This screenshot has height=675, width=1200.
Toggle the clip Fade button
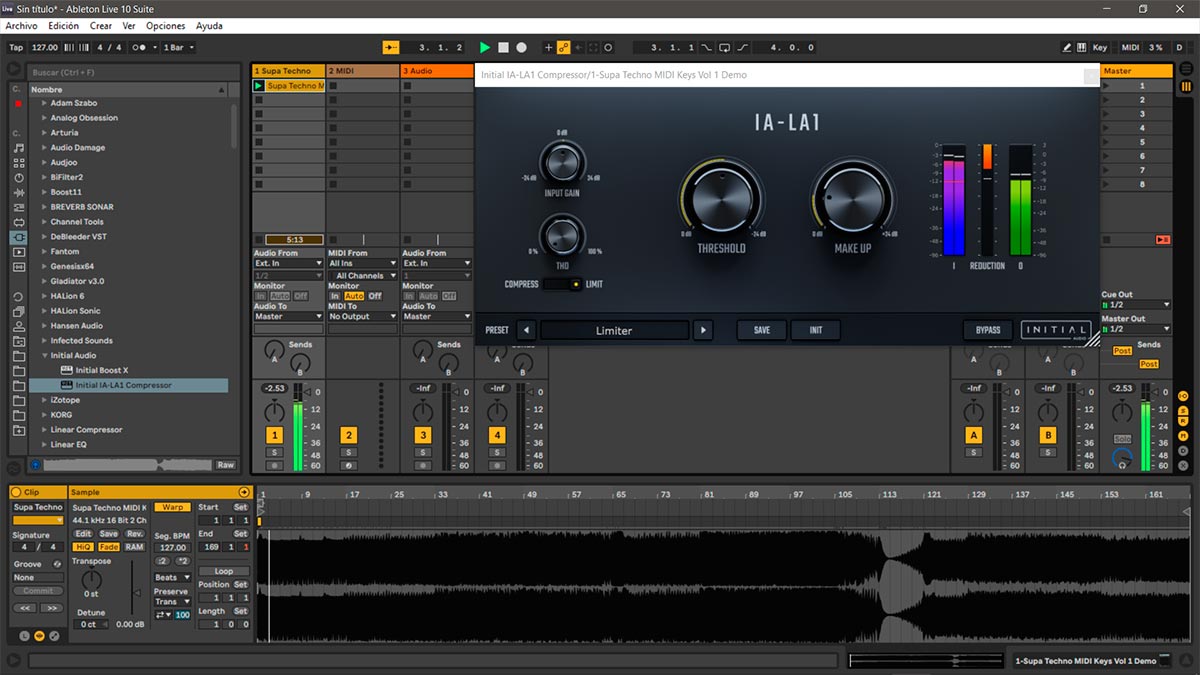coord(108,547)
